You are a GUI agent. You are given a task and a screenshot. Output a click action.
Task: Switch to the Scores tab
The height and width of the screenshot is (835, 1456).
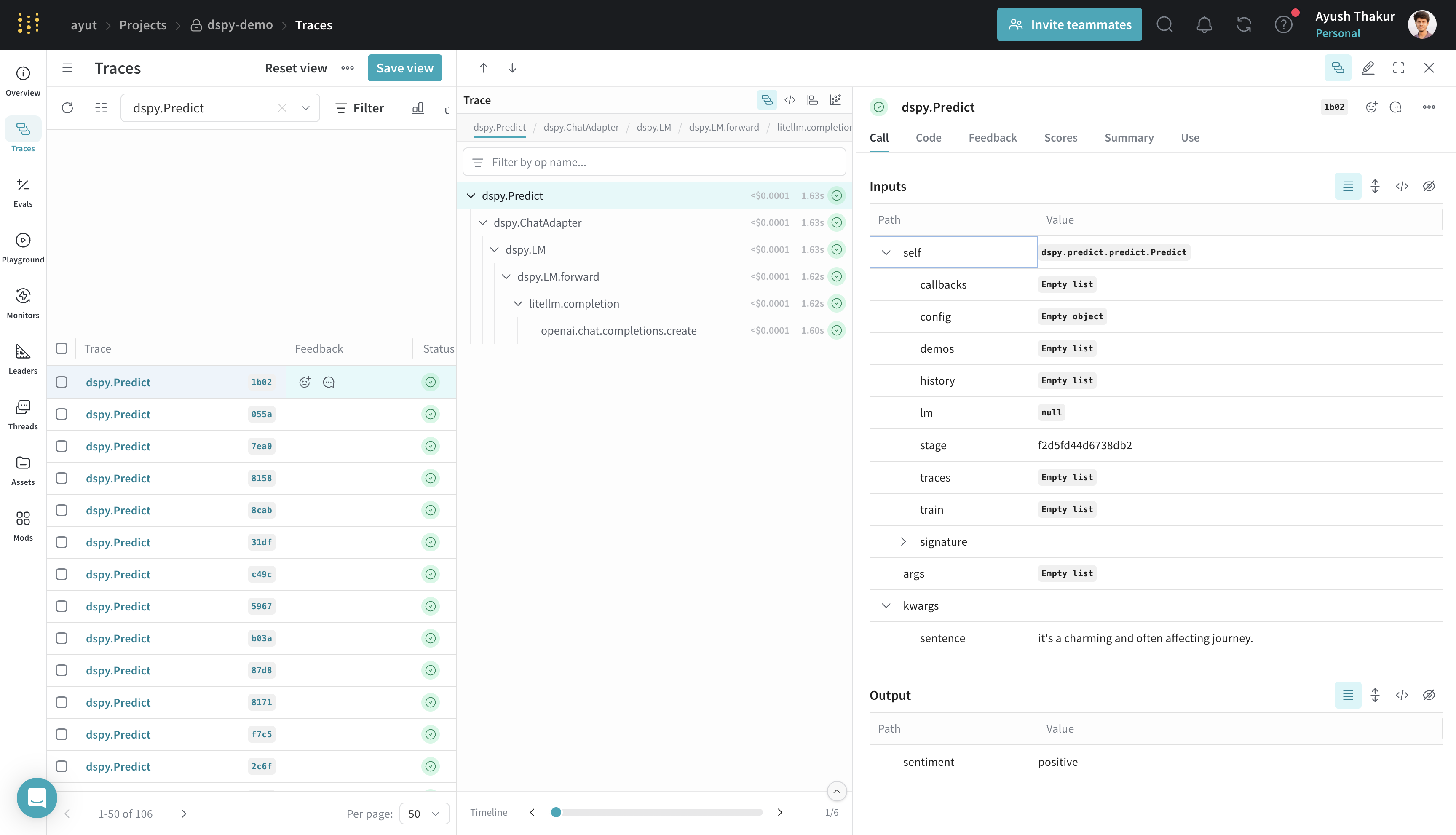click(x=1060, y=138)
